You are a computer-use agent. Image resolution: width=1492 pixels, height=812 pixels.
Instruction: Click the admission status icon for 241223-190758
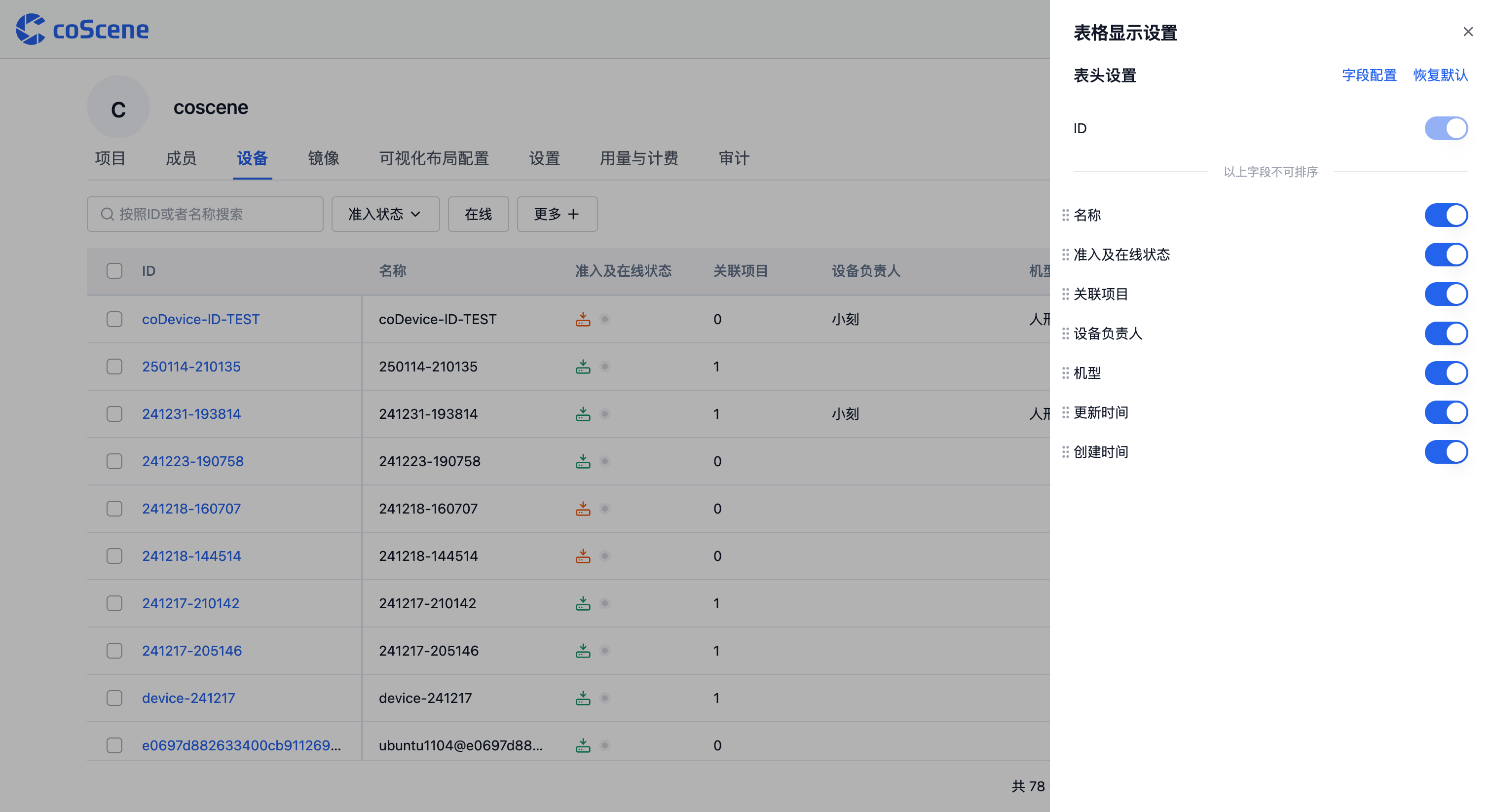583,462
